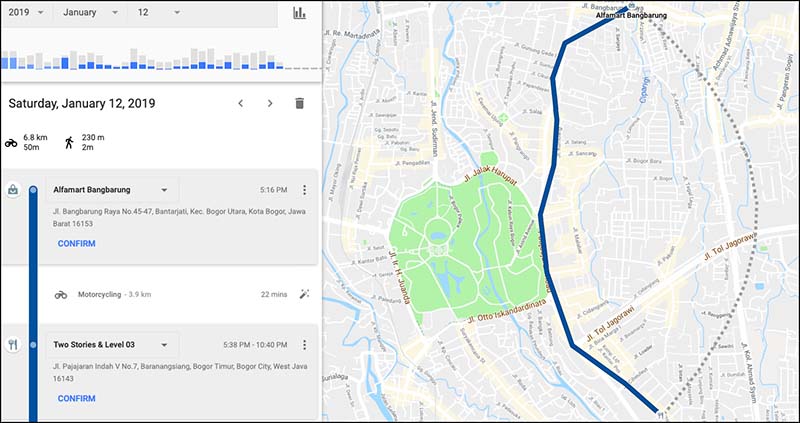Screen dimensions: 800x423
Task: Click the motorcycle summary icon
Action: click(x=11, y=143)
